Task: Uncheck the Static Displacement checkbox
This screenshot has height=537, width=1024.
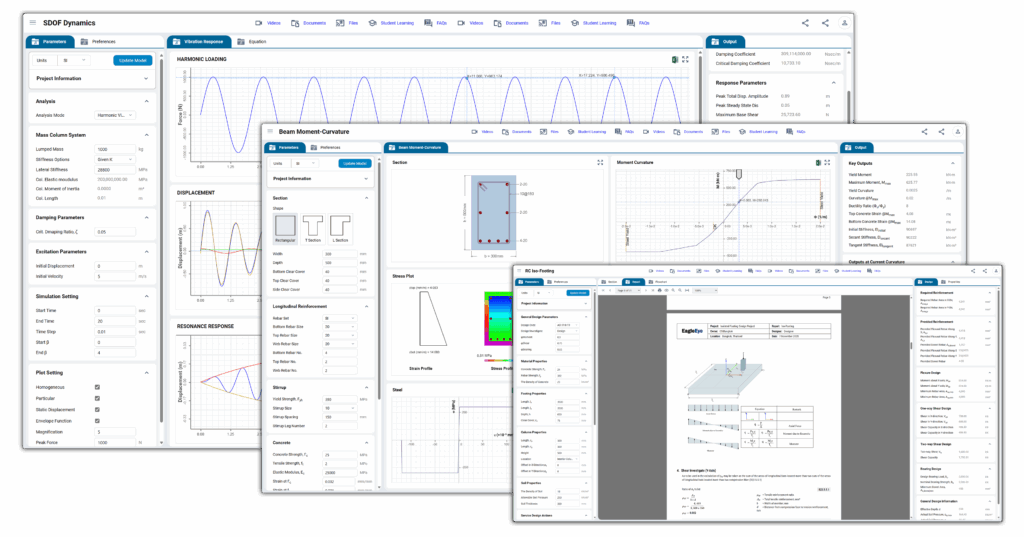Action: tap(96, 408)
